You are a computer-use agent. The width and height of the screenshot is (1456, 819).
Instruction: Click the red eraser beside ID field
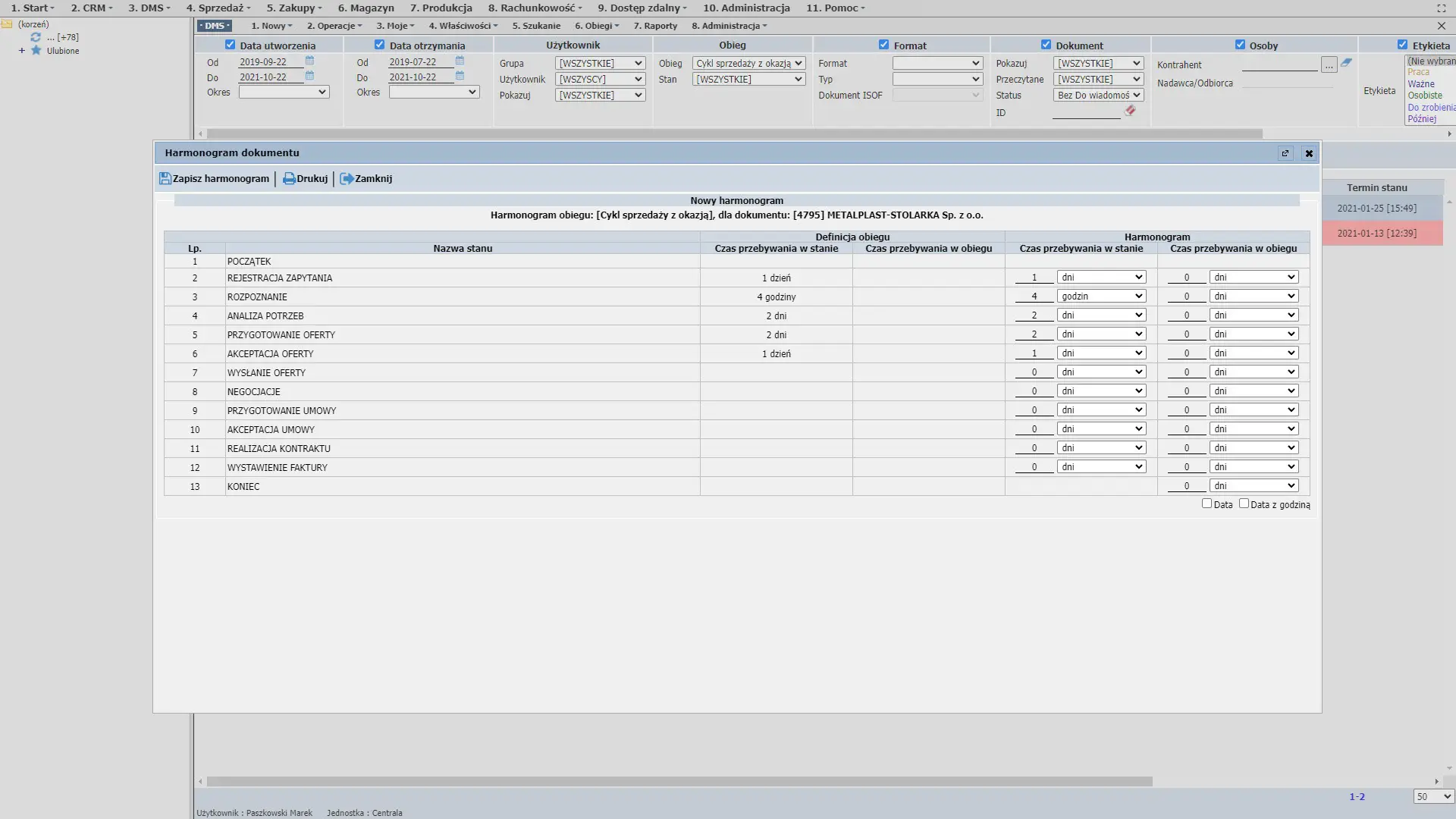1130,111
